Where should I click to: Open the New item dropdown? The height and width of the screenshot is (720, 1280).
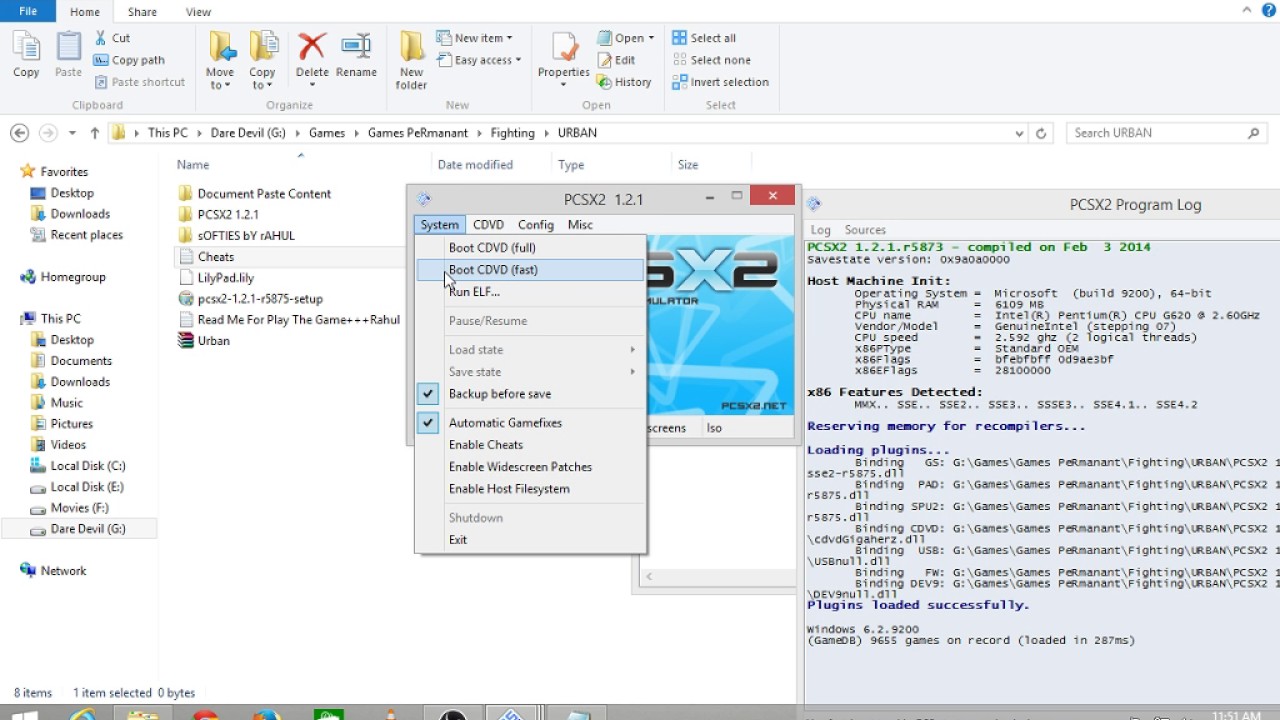pyautogui.click(x=475, y=38)
